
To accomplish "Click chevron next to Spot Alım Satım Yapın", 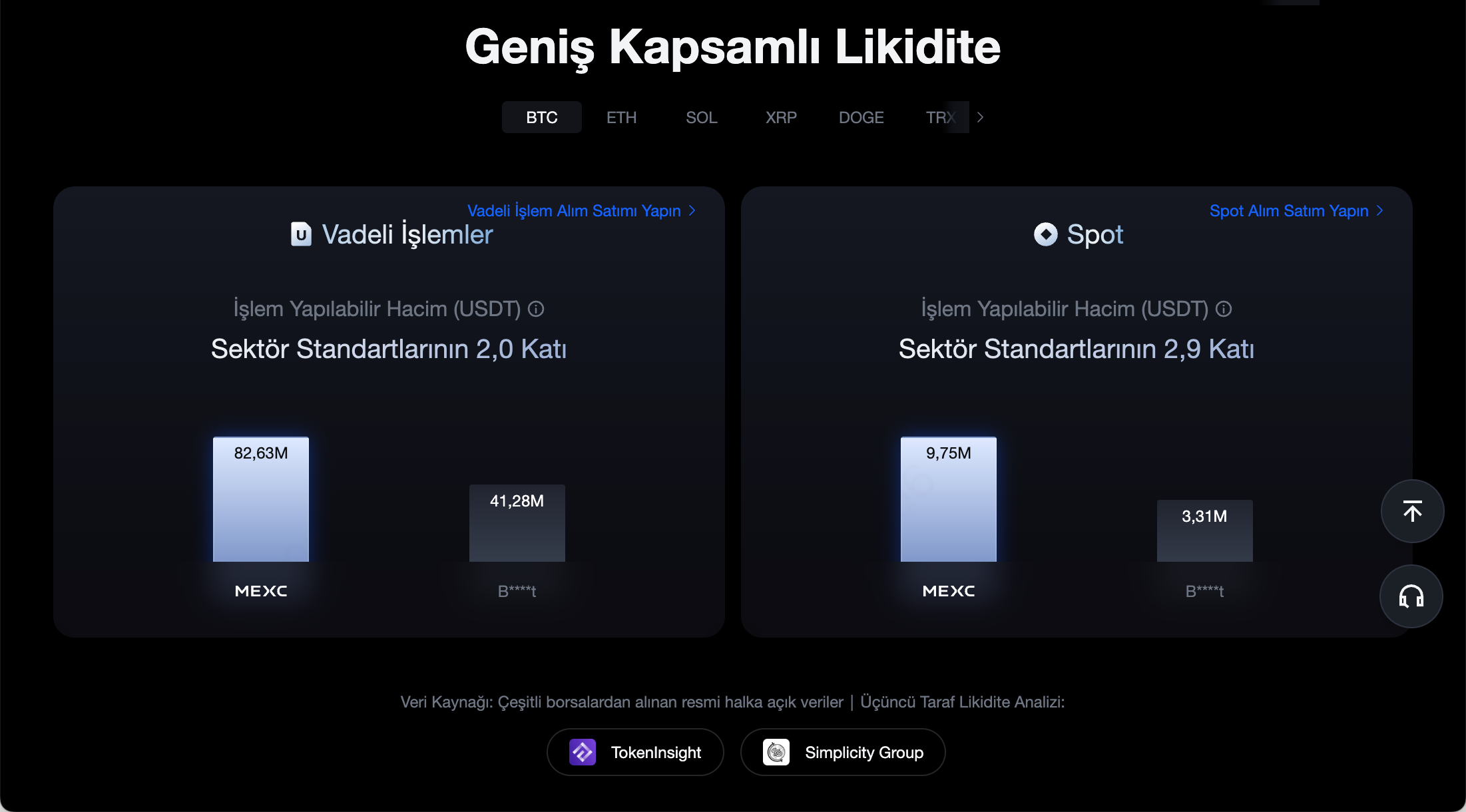I will [1380, 210].
